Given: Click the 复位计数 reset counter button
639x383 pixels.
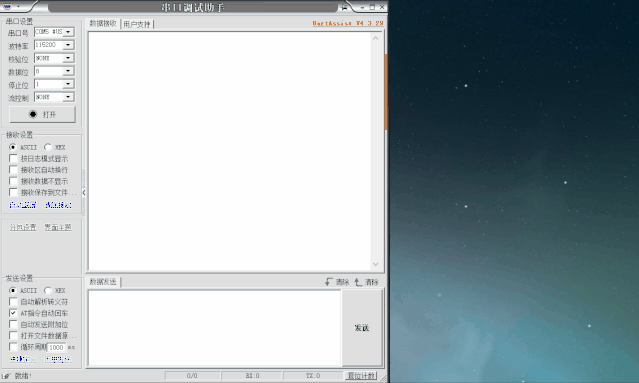Looking at the screenshot, I should coord(361,376).
